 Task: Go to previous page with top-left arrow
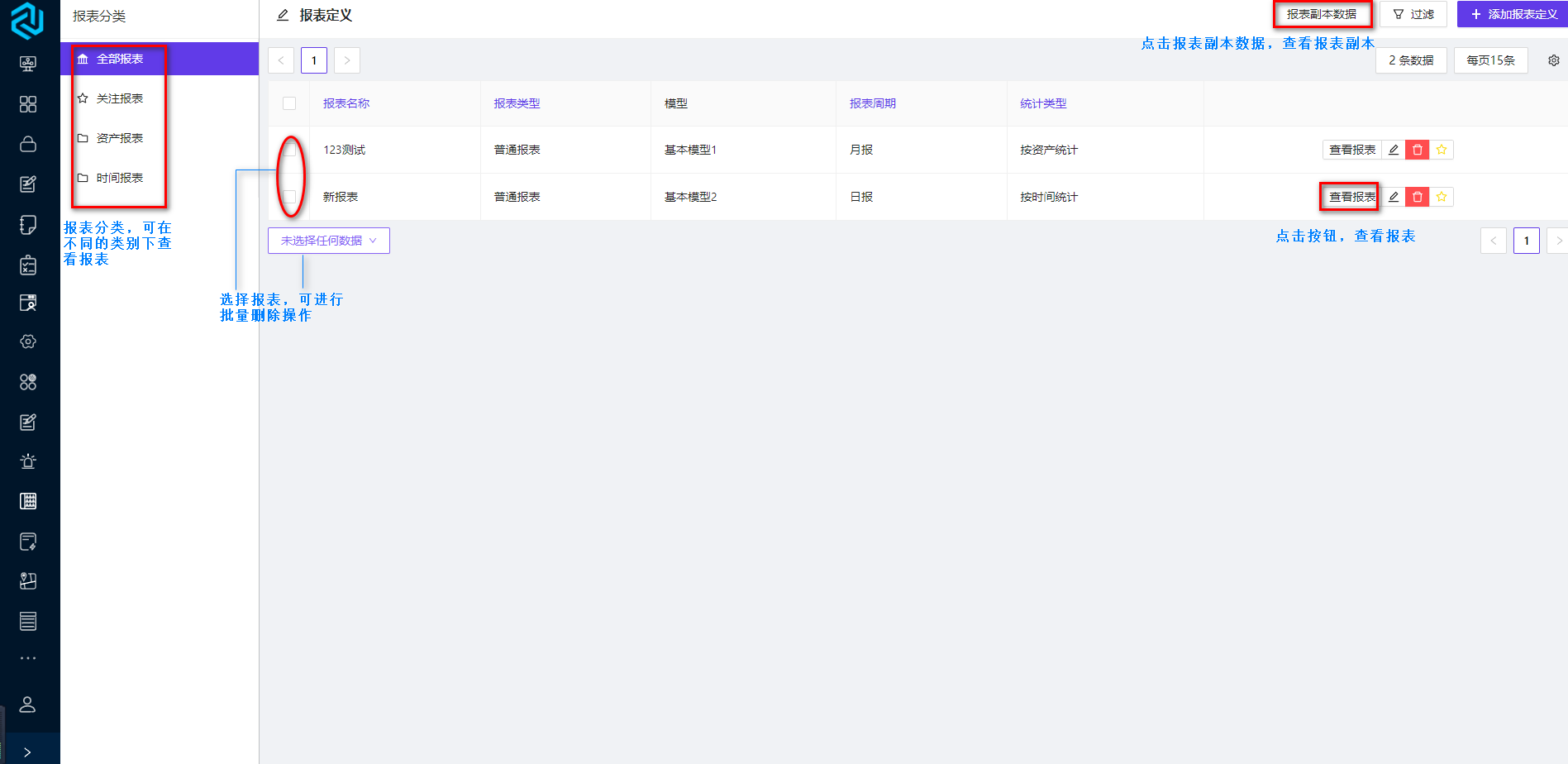tap(281, 60)
